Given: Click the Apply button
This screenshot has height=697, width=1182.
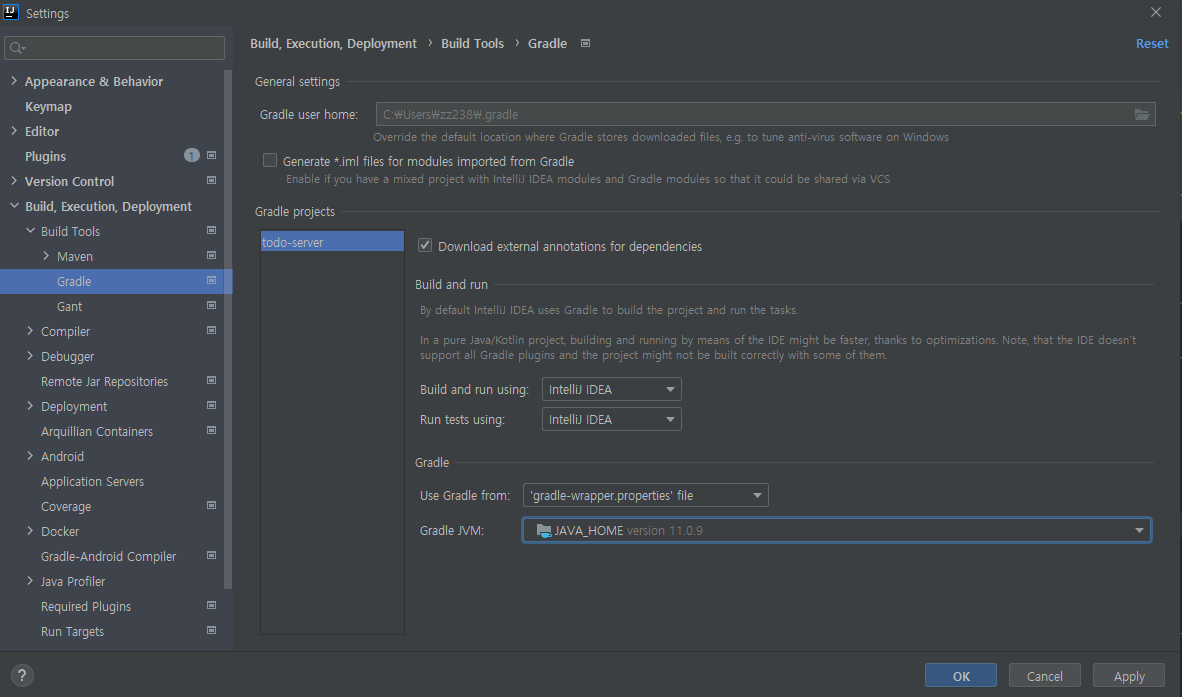Looking at the screenshot, I should [x=1128, y=675].
